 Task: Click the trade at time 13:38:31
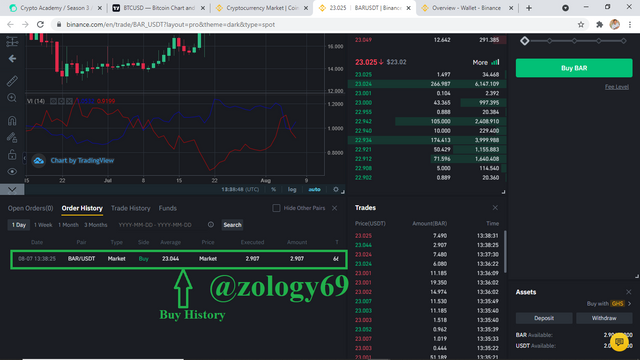pos(427,236)
